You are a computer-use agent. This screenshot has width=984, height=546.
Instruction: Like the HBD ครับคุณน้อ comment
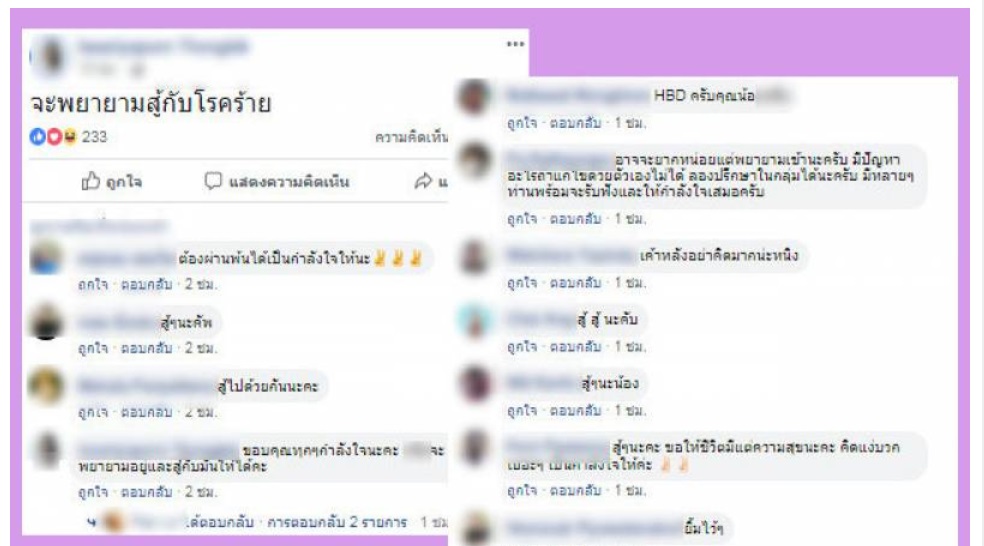(522, 123)
